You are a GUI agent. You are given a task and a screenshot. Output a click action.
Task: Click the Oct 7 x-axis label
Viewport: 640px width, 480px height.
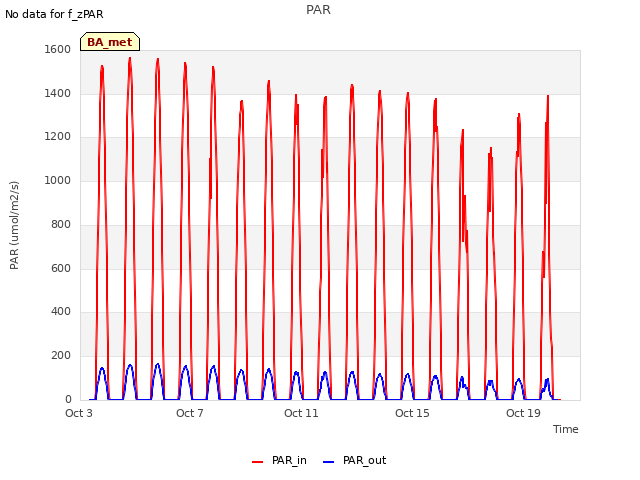(190, 413)
